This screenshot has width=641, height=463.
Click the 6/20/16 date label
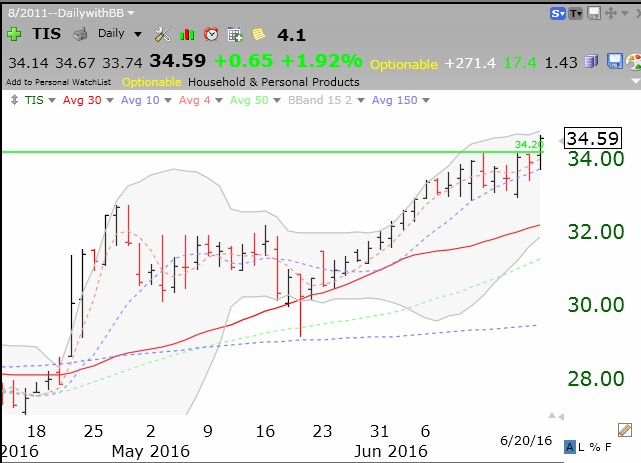(x=526, y=441)
